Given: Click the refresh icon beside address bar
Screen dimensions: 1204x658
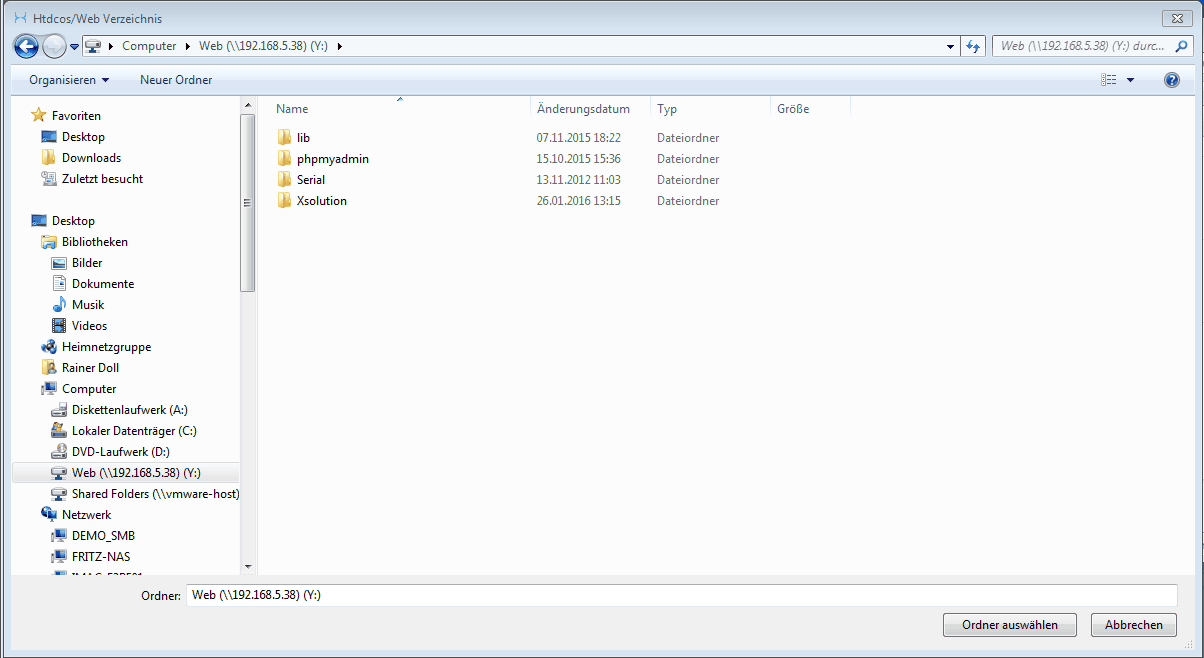Looking at the screenshot, I should click(973, 46).
